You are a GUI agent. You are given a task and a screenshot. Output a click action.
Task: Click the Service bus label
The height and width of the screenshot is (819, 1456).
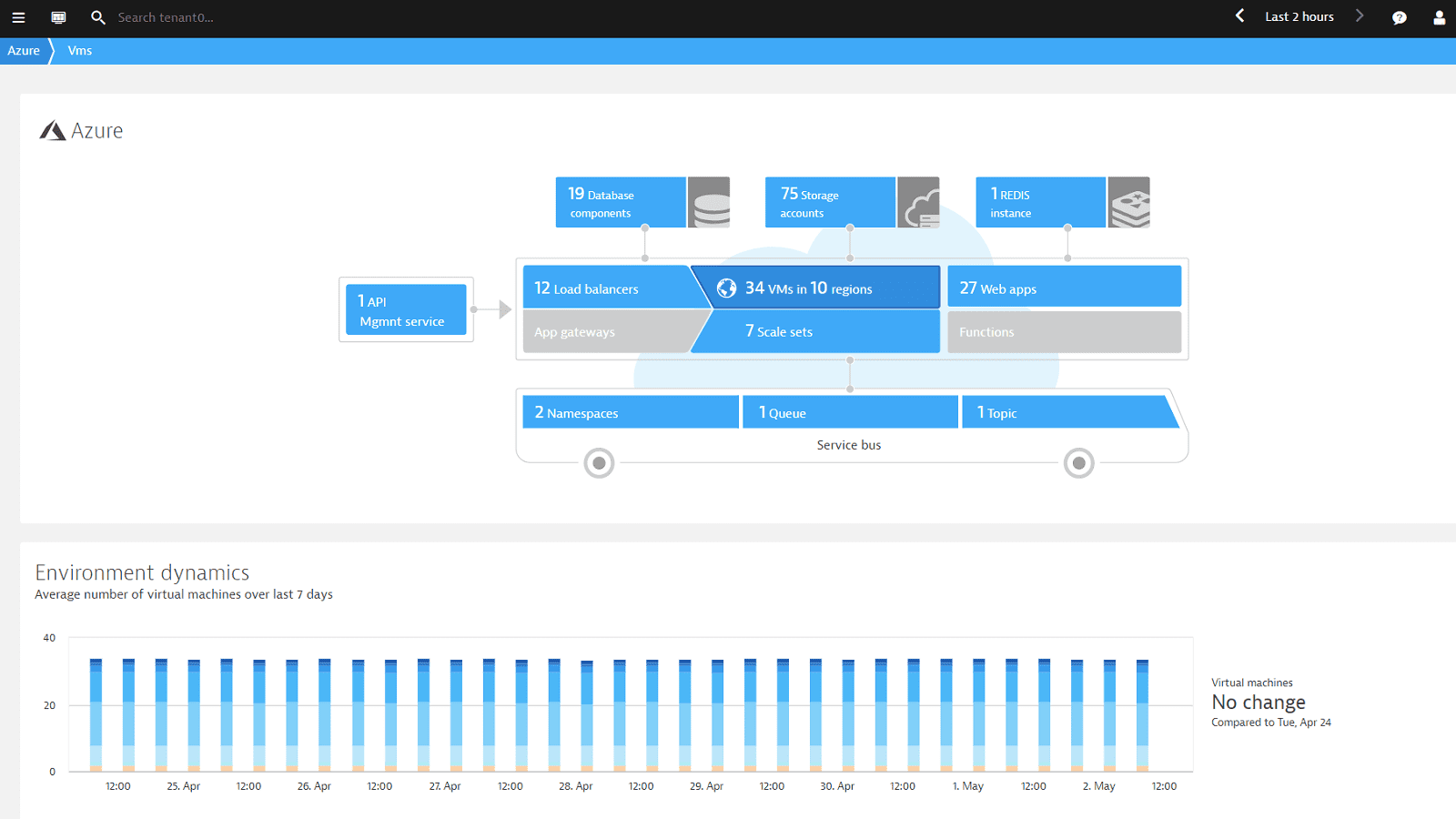point(849,445)
